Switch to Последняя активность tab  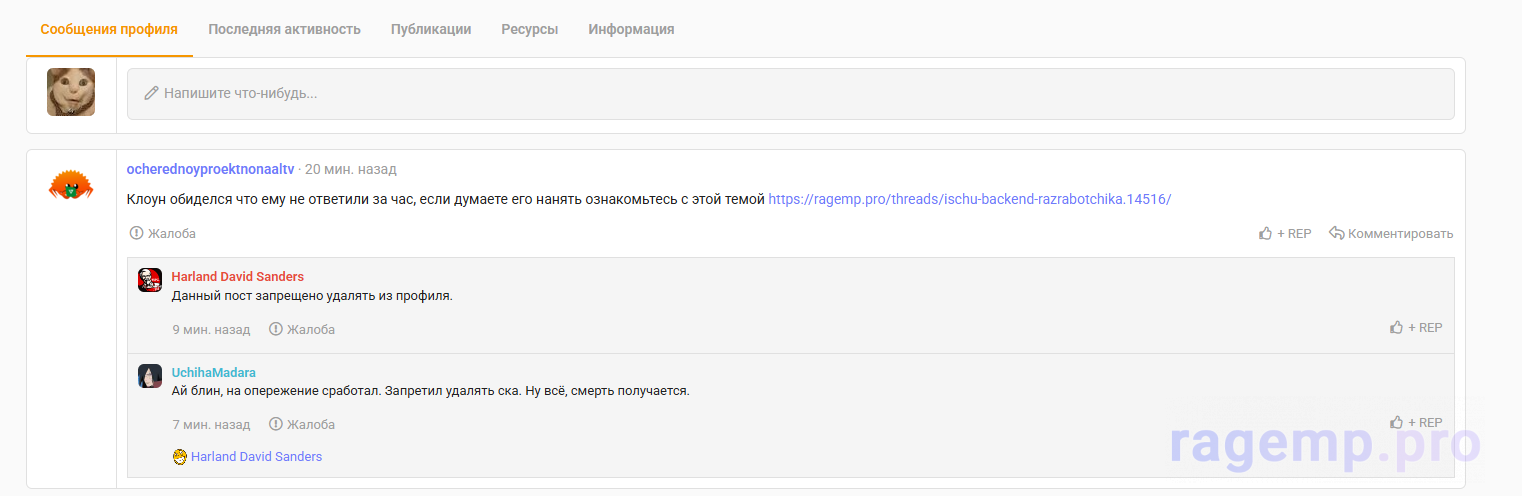pyautogui.click(x=284, y=29)
